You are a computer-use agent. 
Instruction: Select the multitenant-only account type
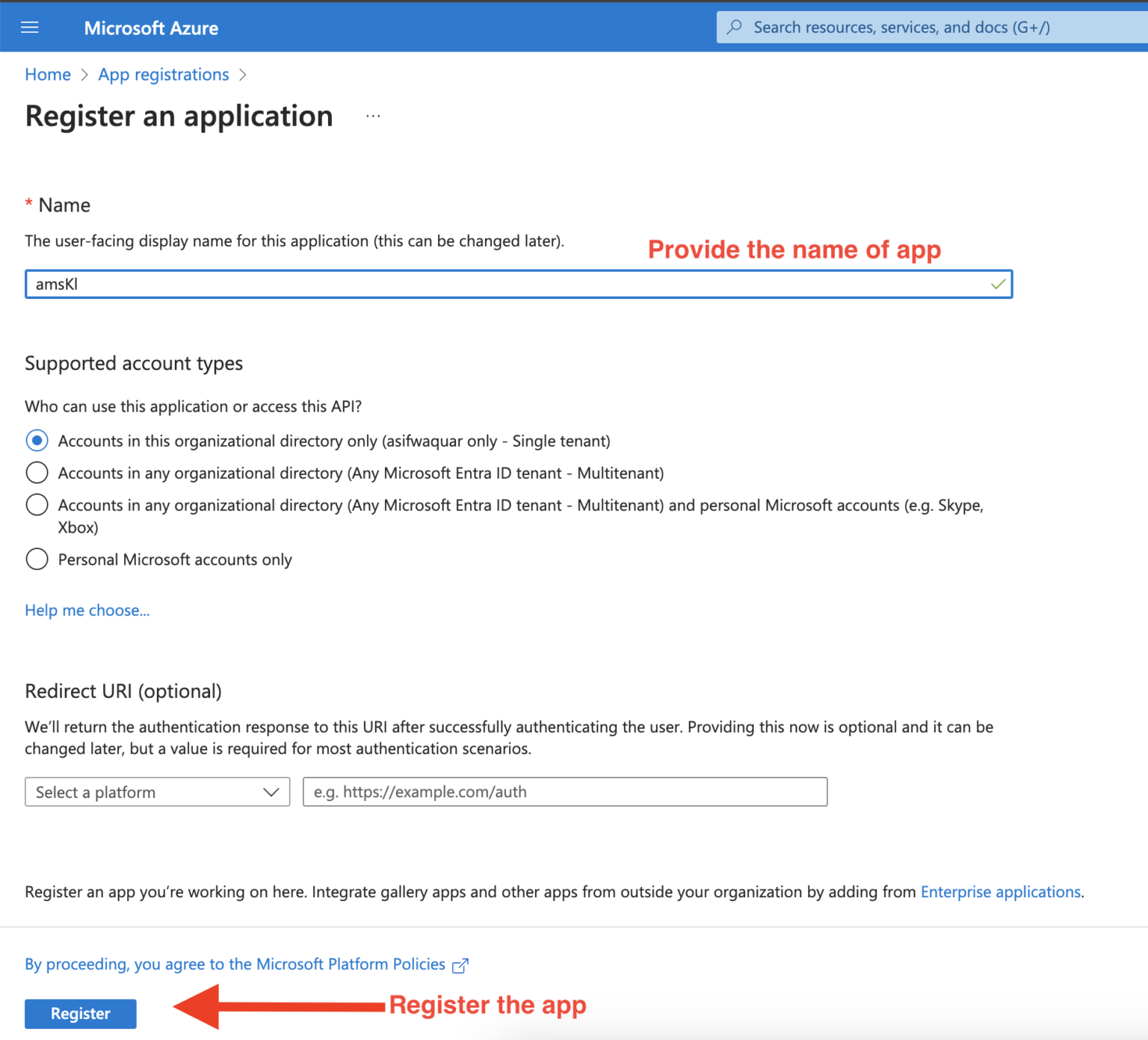click(x=37, y=472)
